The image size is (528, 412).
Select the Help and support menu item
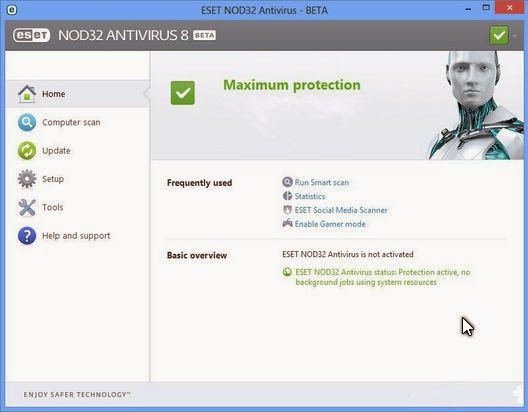point(77,236)
